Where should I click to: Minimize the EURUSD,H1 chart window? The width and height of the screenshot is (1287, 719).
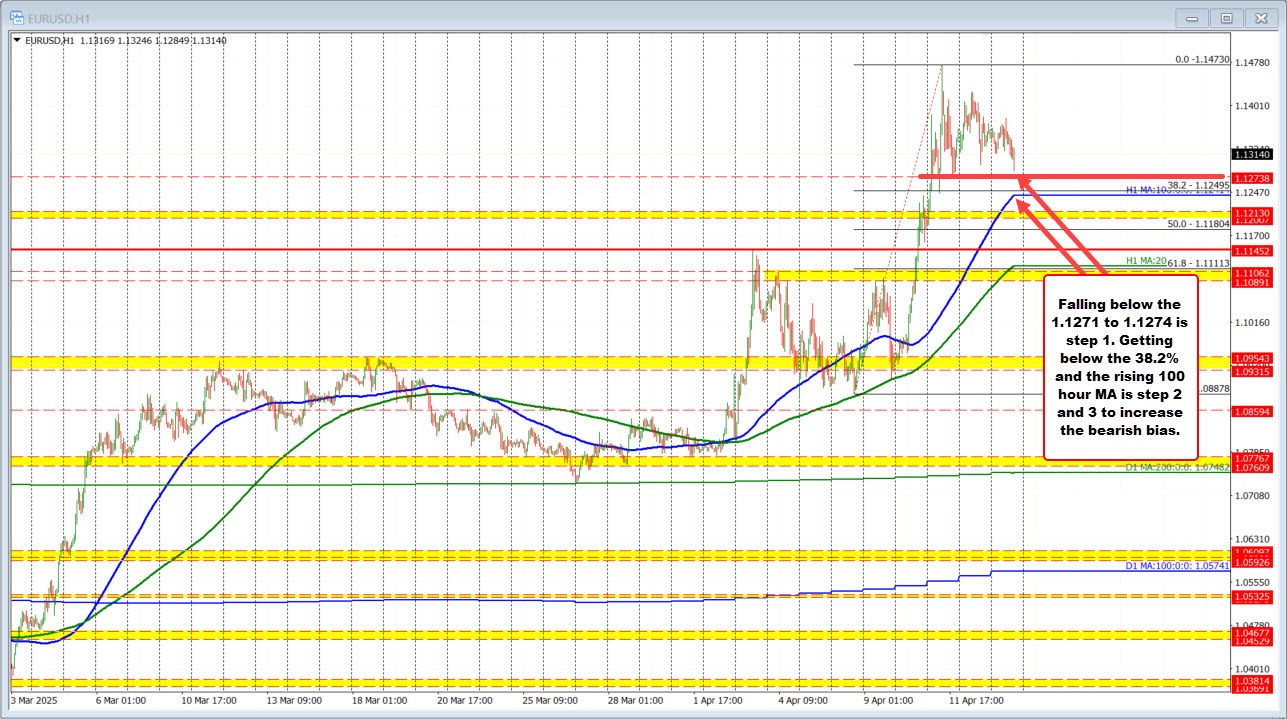pos(1191,17)
